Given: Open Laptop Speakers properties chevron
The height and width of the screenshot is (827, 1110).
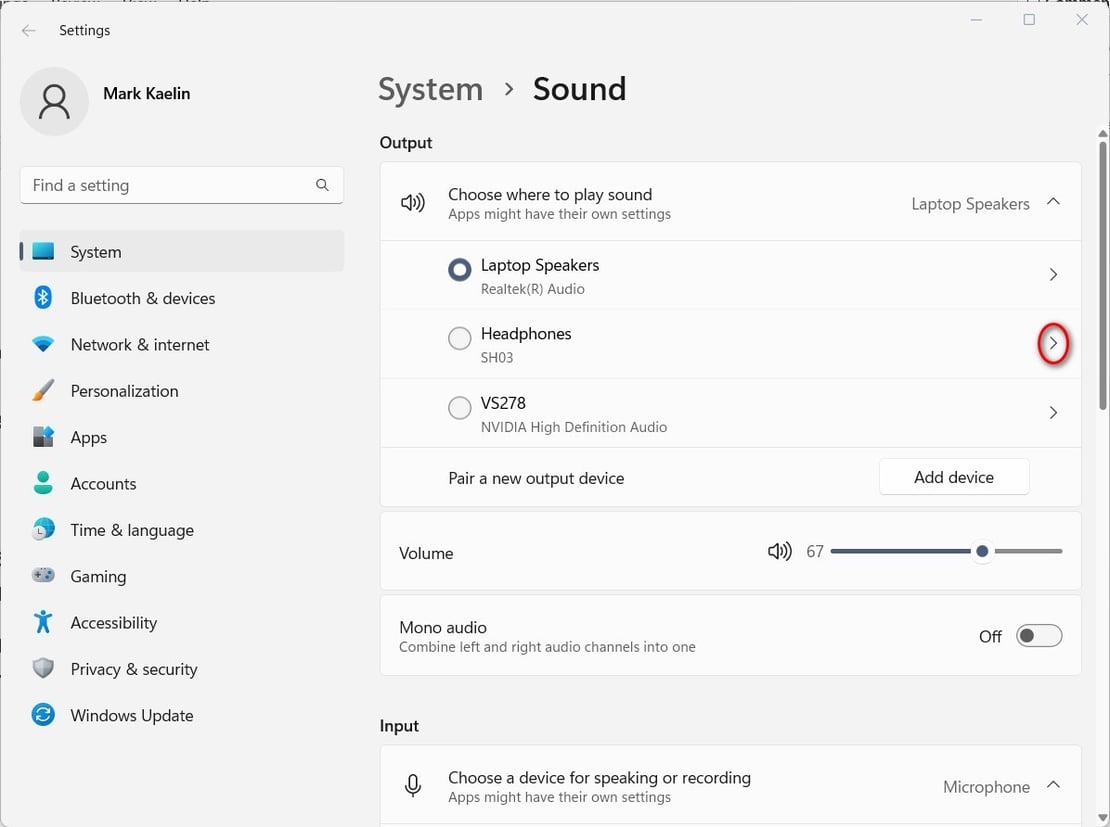Looking at the screenshot, I should 1053,275.
